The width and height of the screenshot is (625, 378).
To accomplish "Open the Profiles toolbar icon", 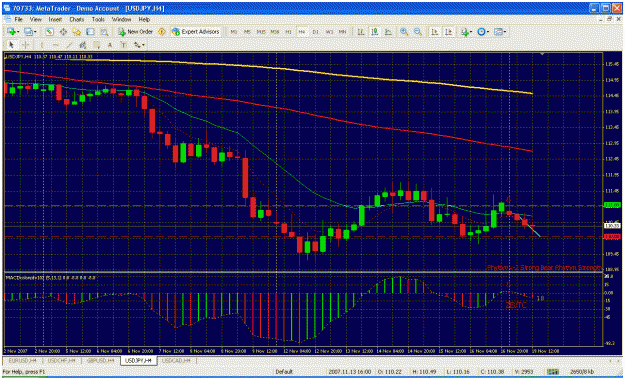I will pos(28,32).
